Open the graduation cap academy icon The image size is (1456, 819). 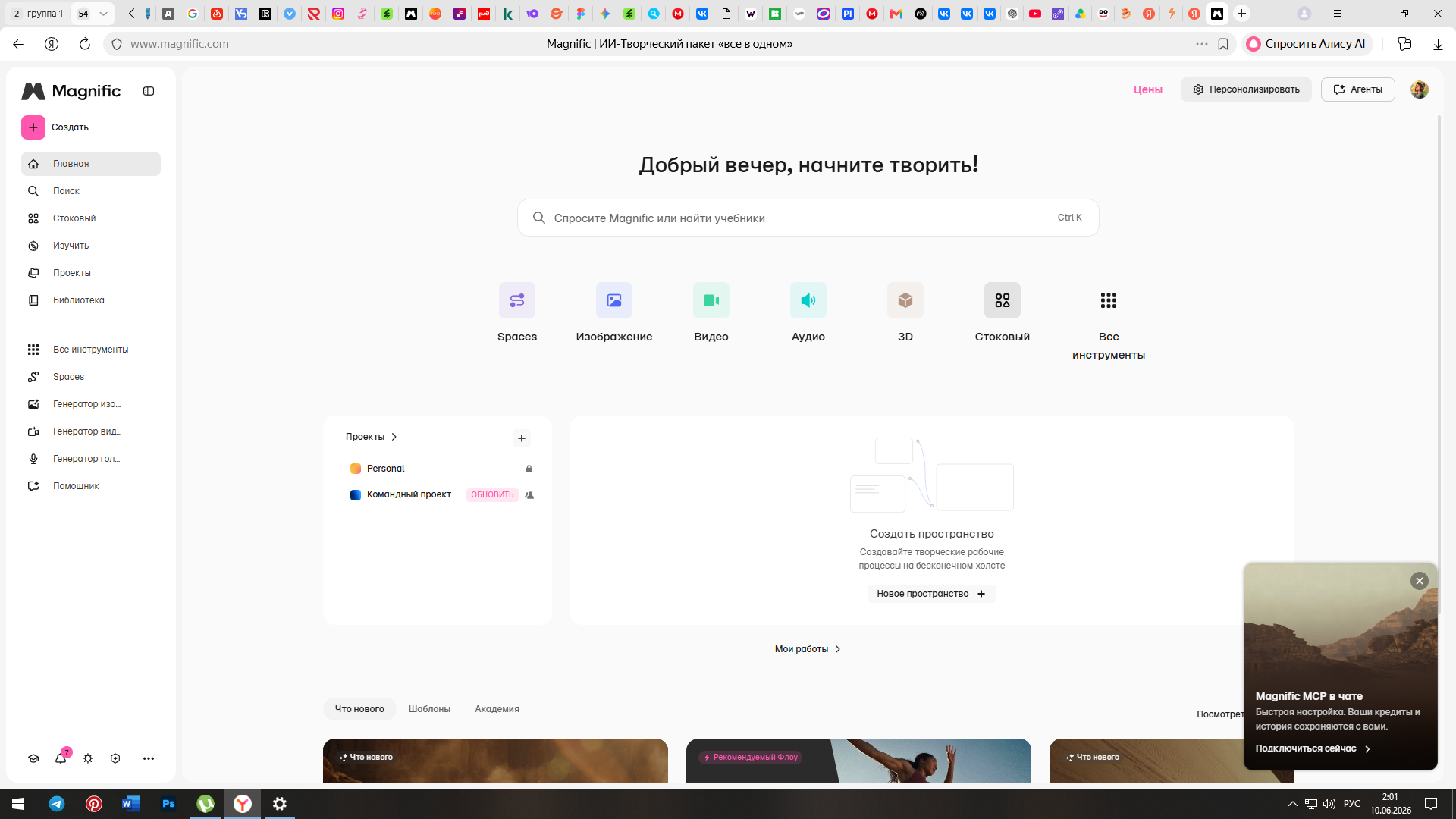(33, 758)
